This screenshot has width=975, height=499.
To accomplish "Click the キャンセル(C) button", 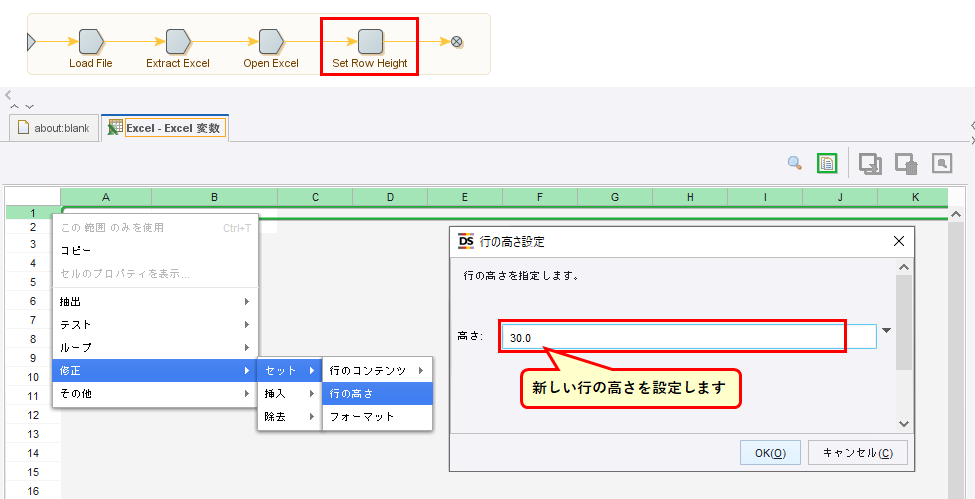I will [x=857, y=453].
